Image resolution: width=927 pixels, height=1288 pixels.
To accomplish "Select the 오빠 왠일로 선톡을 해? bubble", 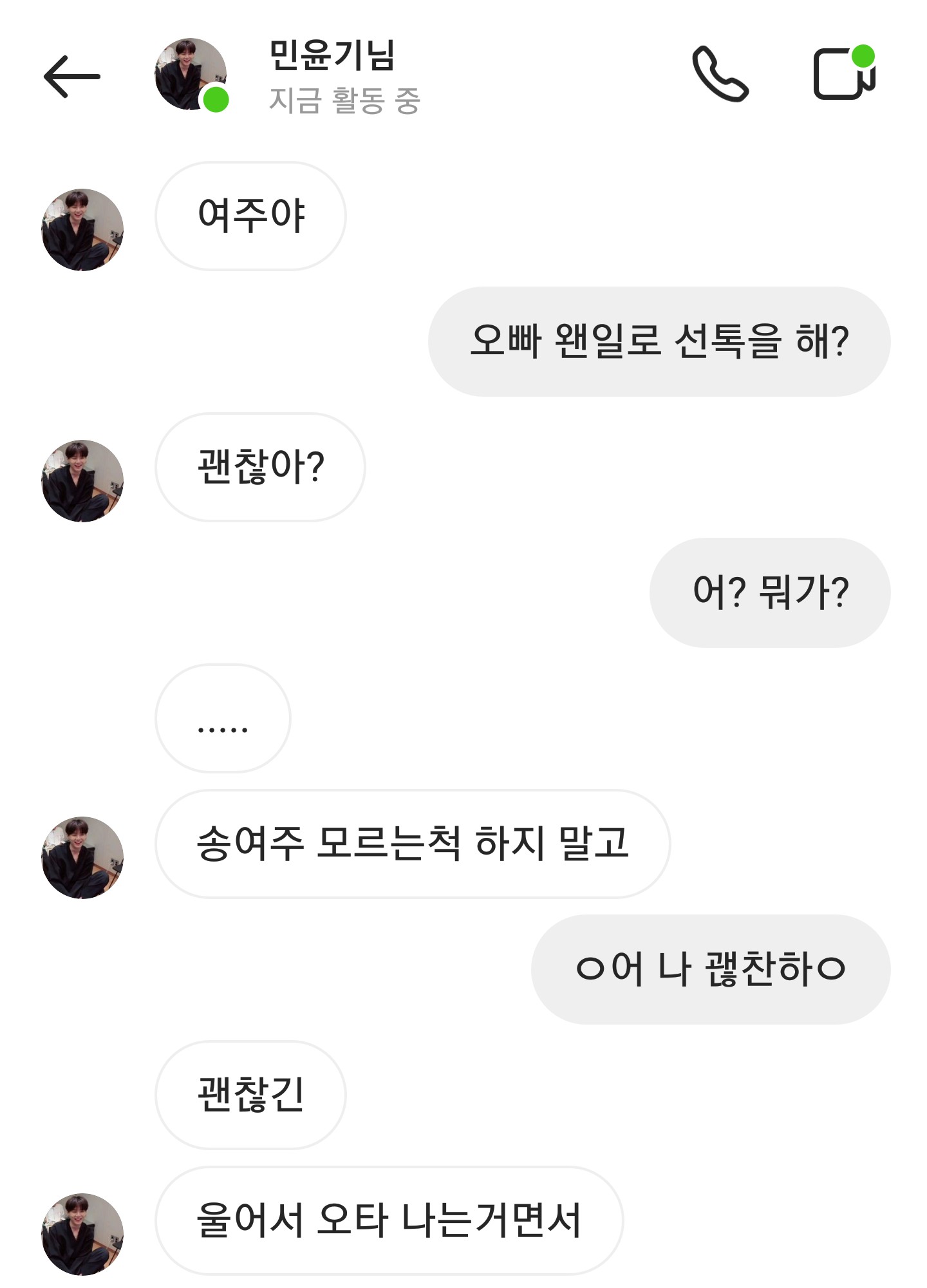I will click(x=659, y=341).
